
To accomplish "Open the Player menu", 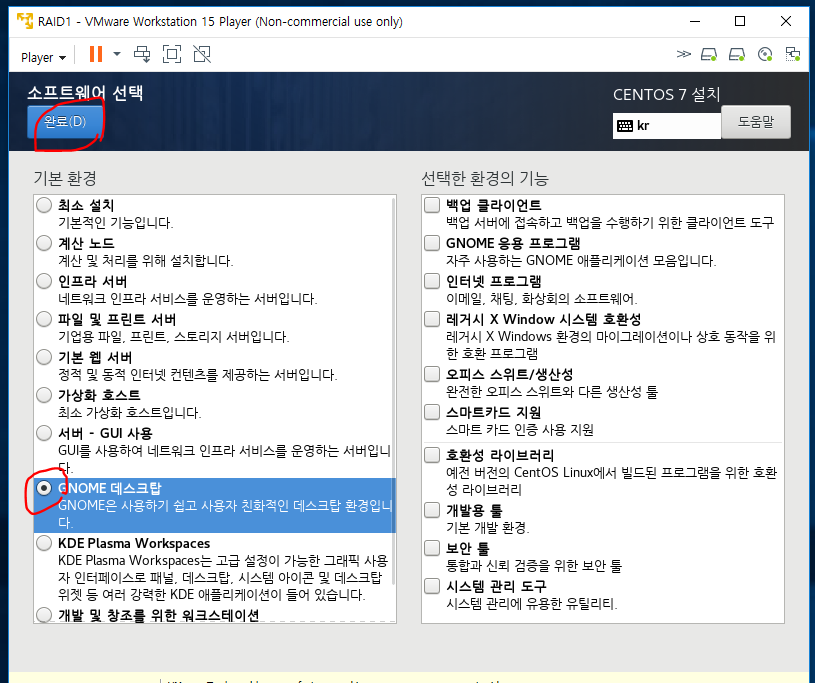I will point(43,57).
